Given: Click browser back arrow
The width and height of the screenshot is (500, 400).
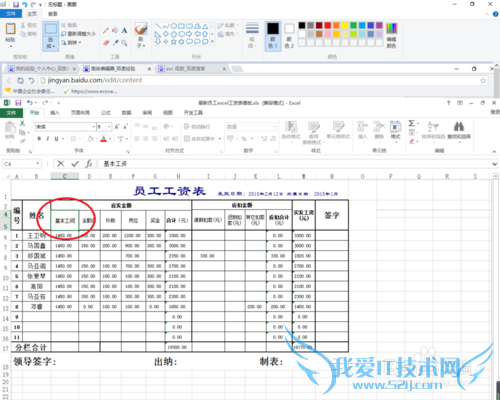Looking at the screenshot, I should click(9, 80).
